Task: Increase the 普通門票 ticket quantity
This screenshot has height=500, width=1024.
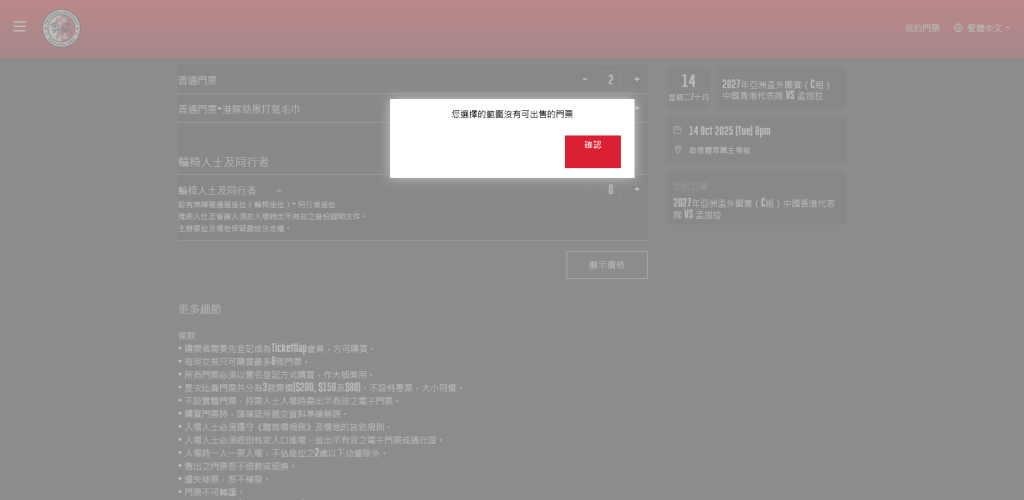Action: [637, 80]
